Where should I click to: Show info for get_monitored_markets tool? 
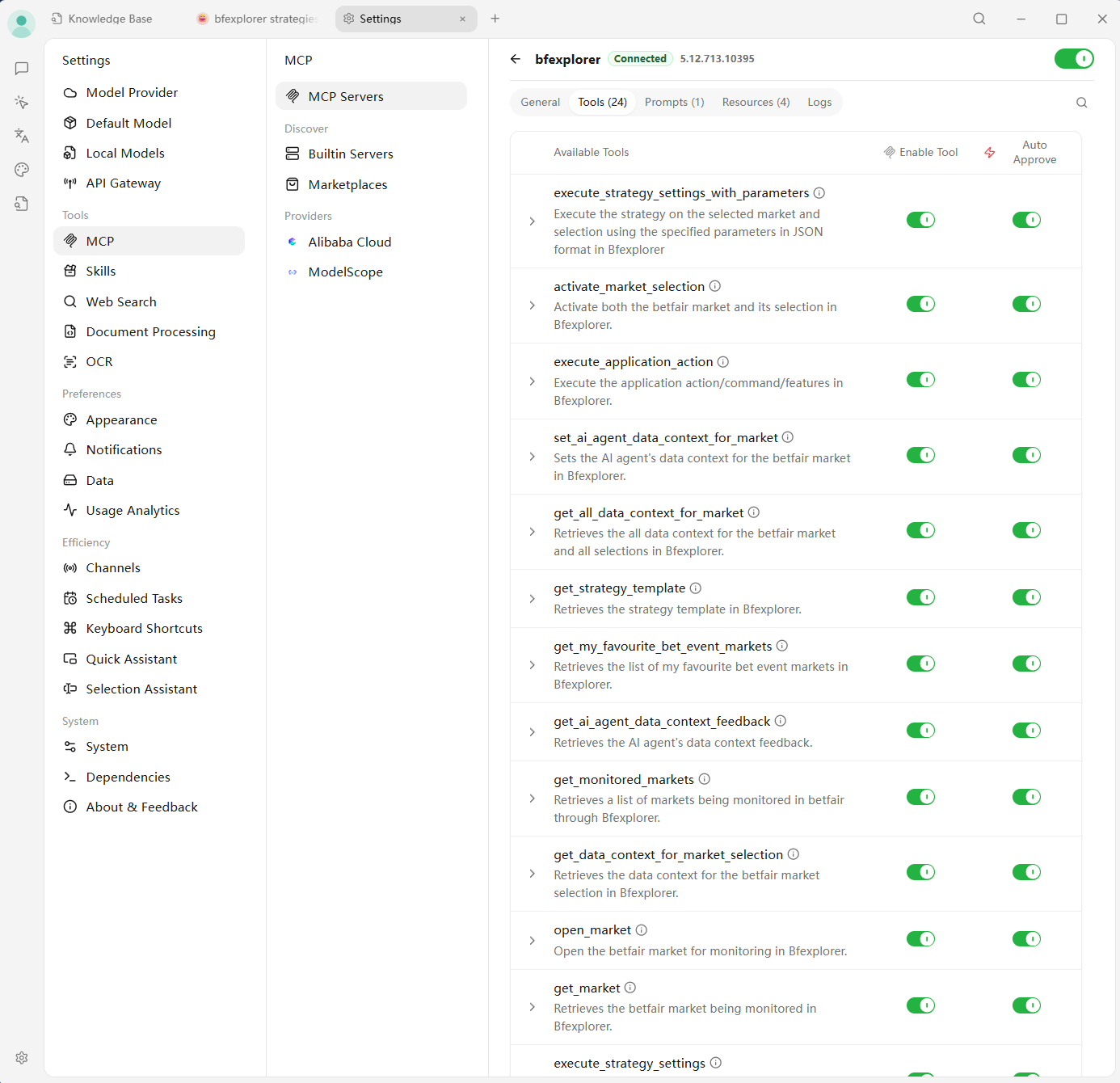(705, 779)
